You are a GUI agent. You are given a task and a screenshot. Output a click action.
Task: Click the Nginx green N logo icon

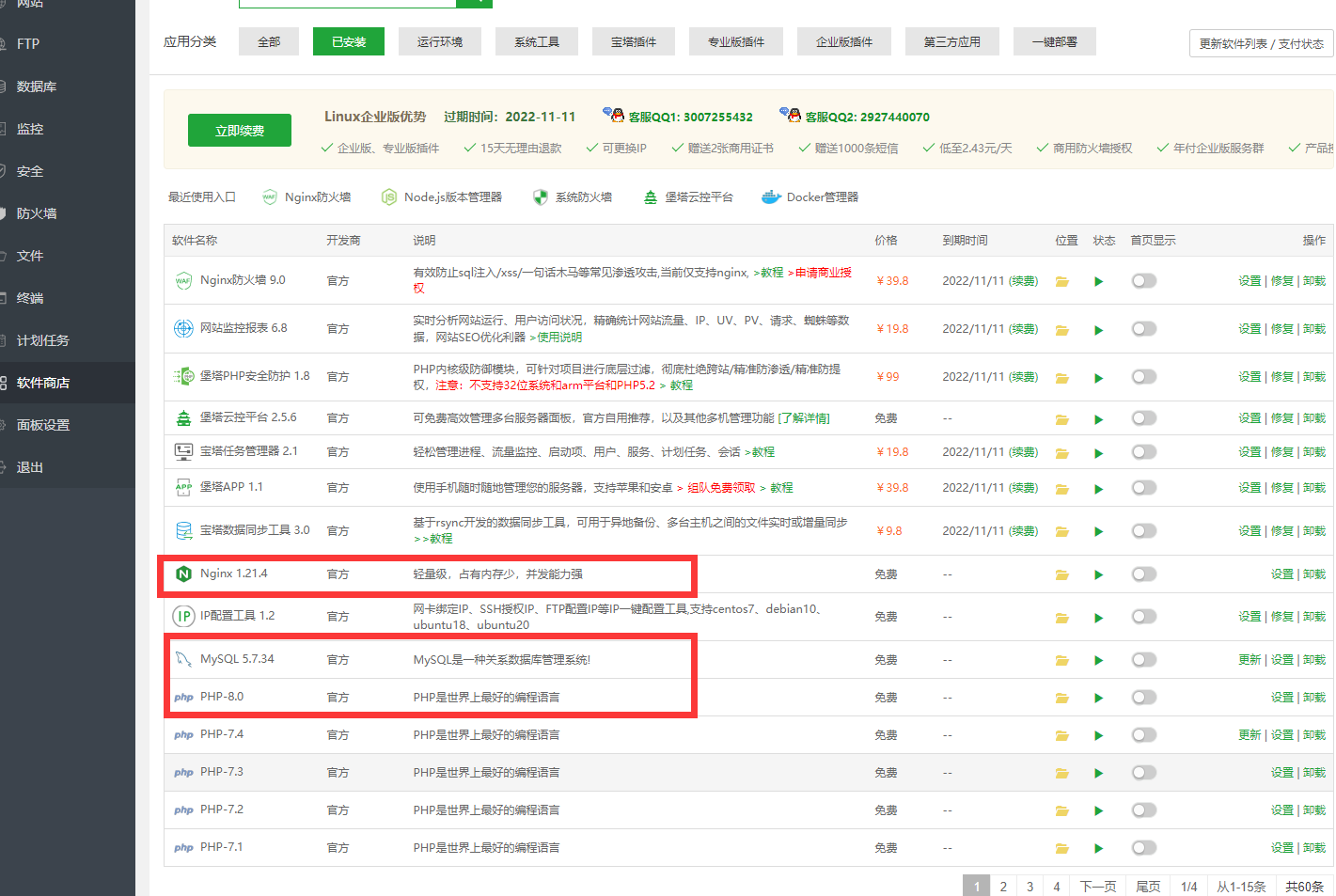tap(183, 574)
